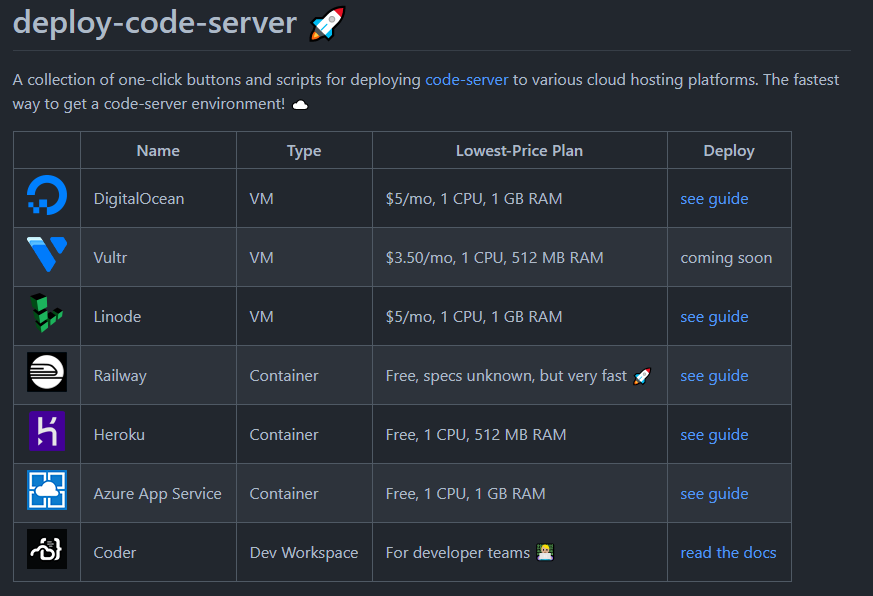Viewport: 873px width, 596px height.
Task: Click the 'Container' type in the Heroku row
Action: click(284, 435)
